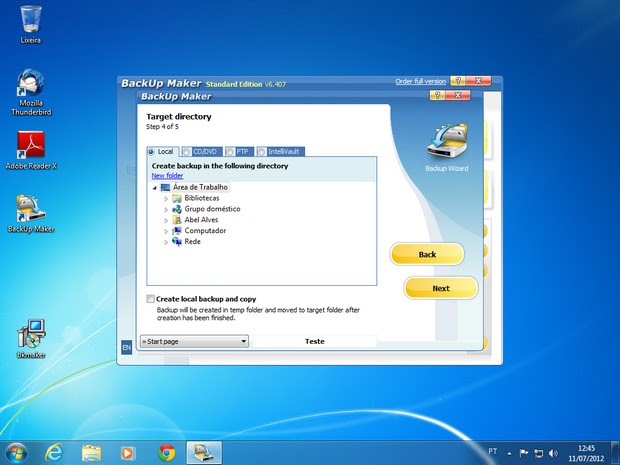Select Grupo doméstico label in tree
This screenshot has height=465, width=620.
[x=212, y=209]
